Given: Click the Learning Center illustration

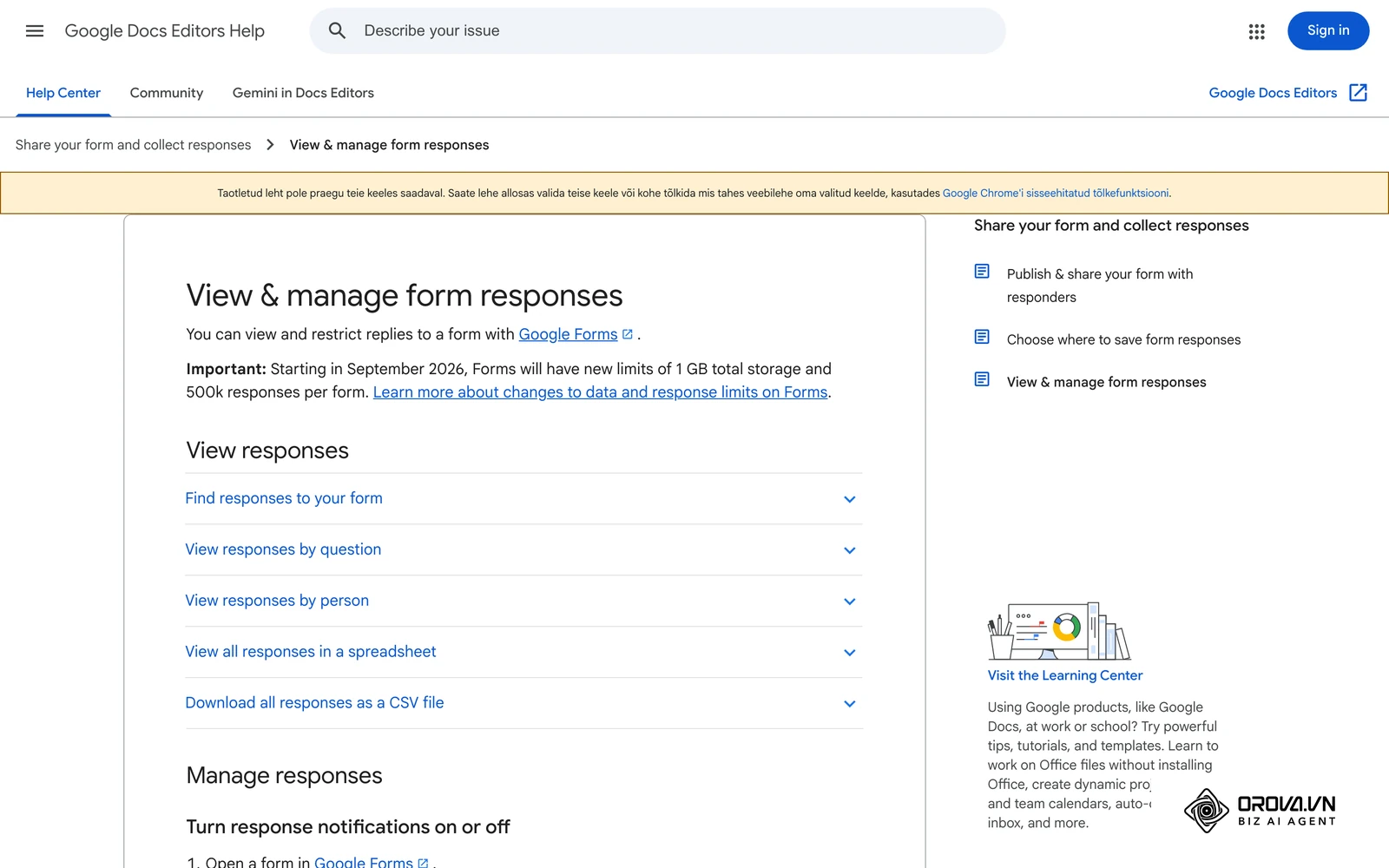Looking at the screenshot, I should 1059,631.
